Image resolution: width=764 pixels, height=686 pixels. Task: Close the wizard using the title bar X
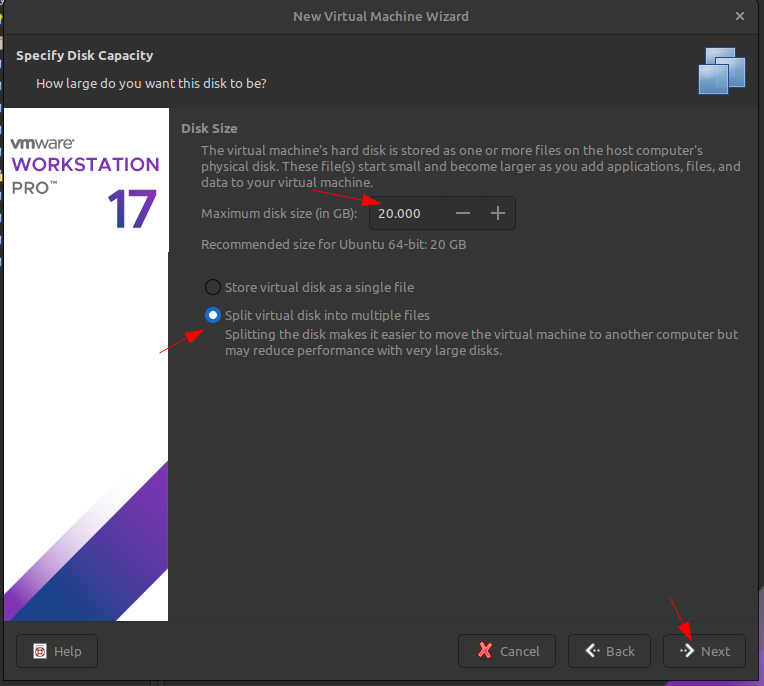click(740, 16)
